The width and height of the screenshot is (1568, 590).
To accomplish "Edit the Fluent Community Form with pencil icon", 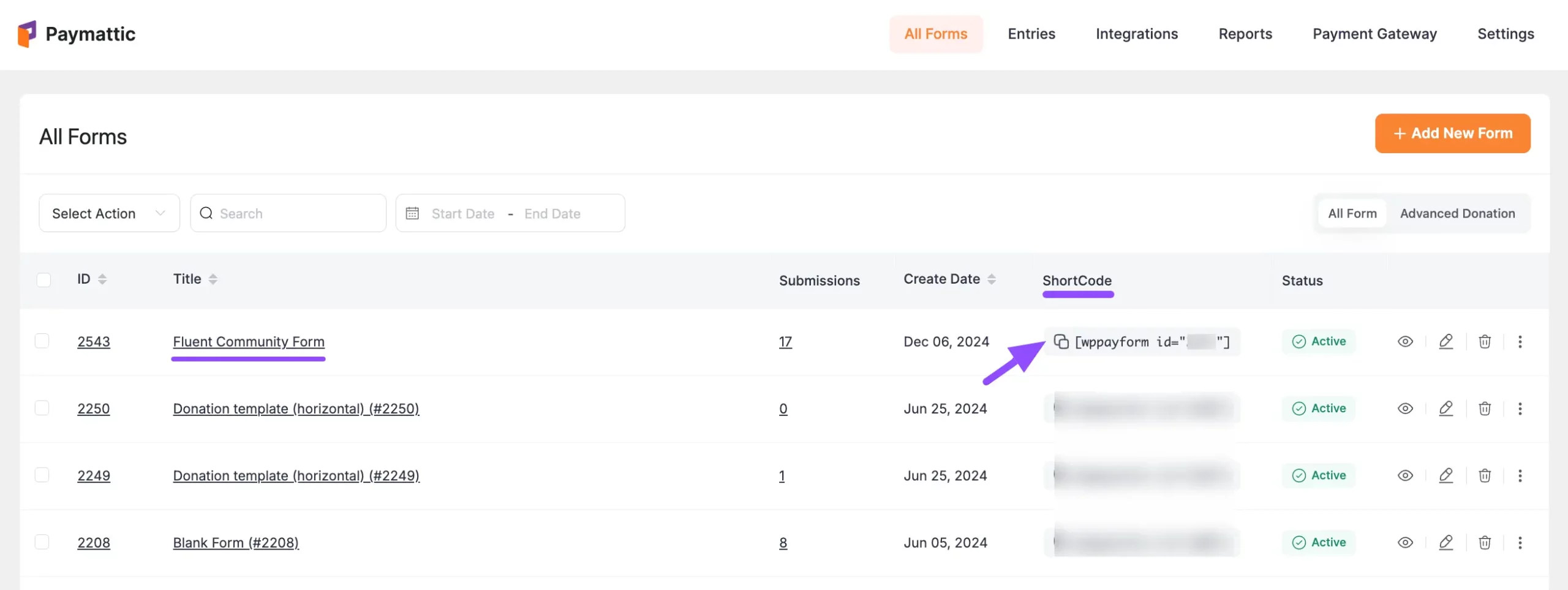I will (1446, 342).
